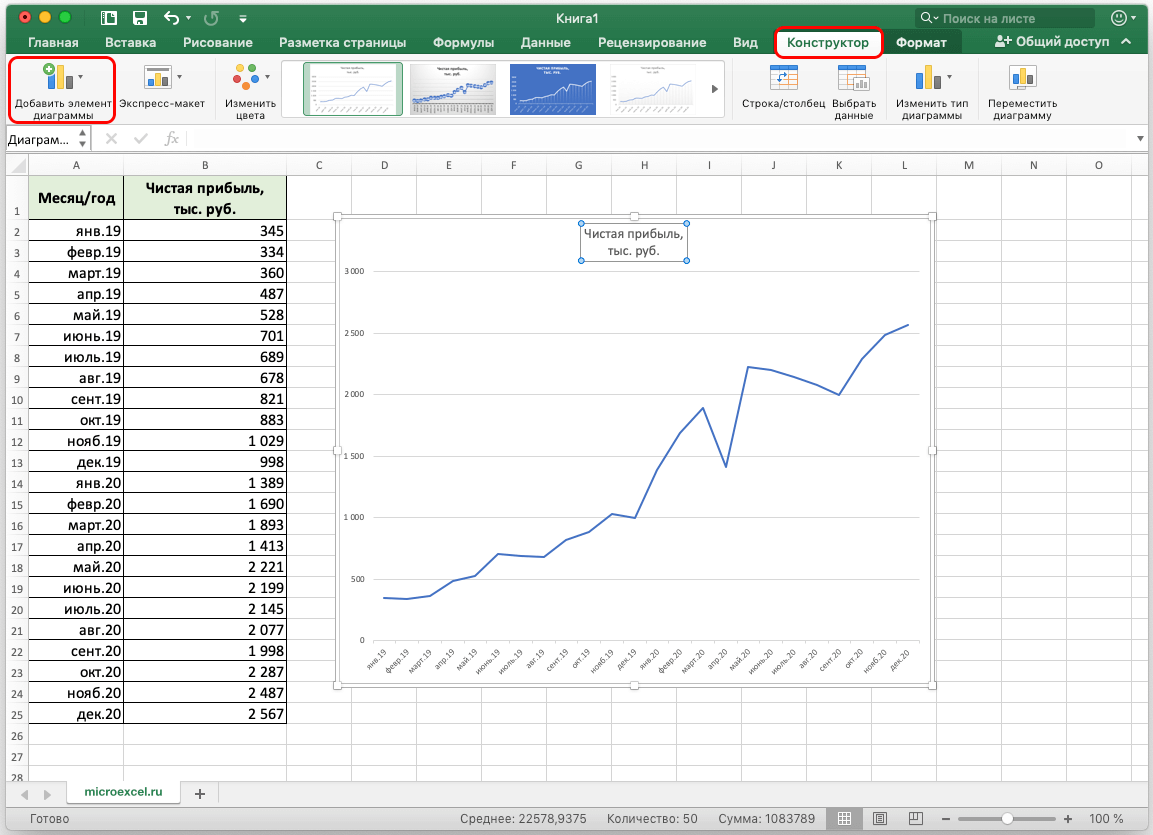Select row 14 header
1153x835 pixels.
click(17, 484)
